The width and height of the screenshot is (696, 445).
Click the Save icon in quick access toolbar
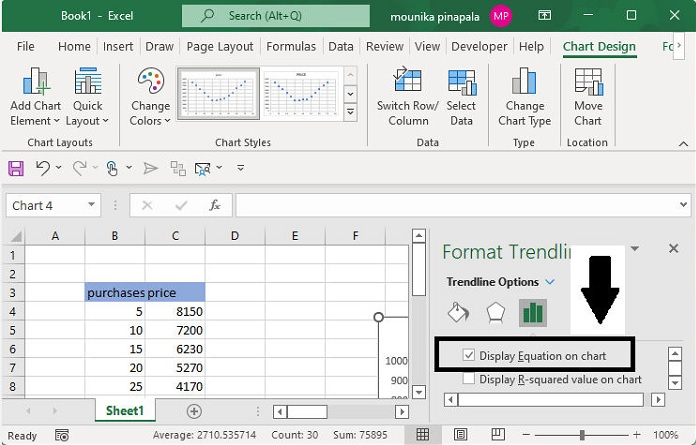click(17, 168)
